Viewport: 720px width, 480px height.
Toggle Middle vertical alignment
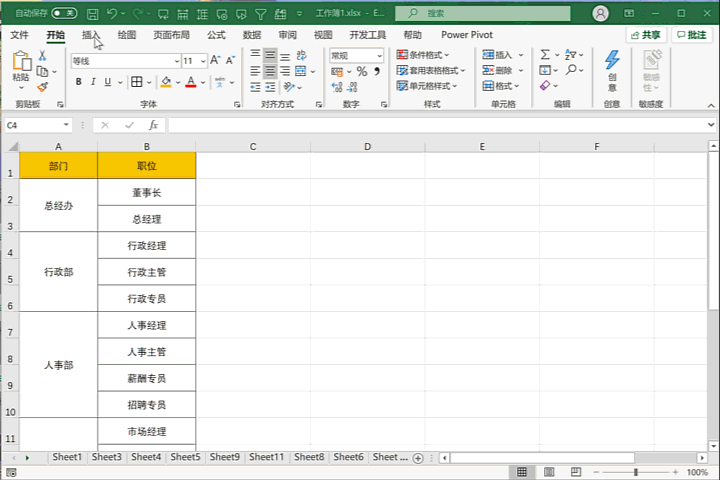pyautogui.click(x=270, y=56)
